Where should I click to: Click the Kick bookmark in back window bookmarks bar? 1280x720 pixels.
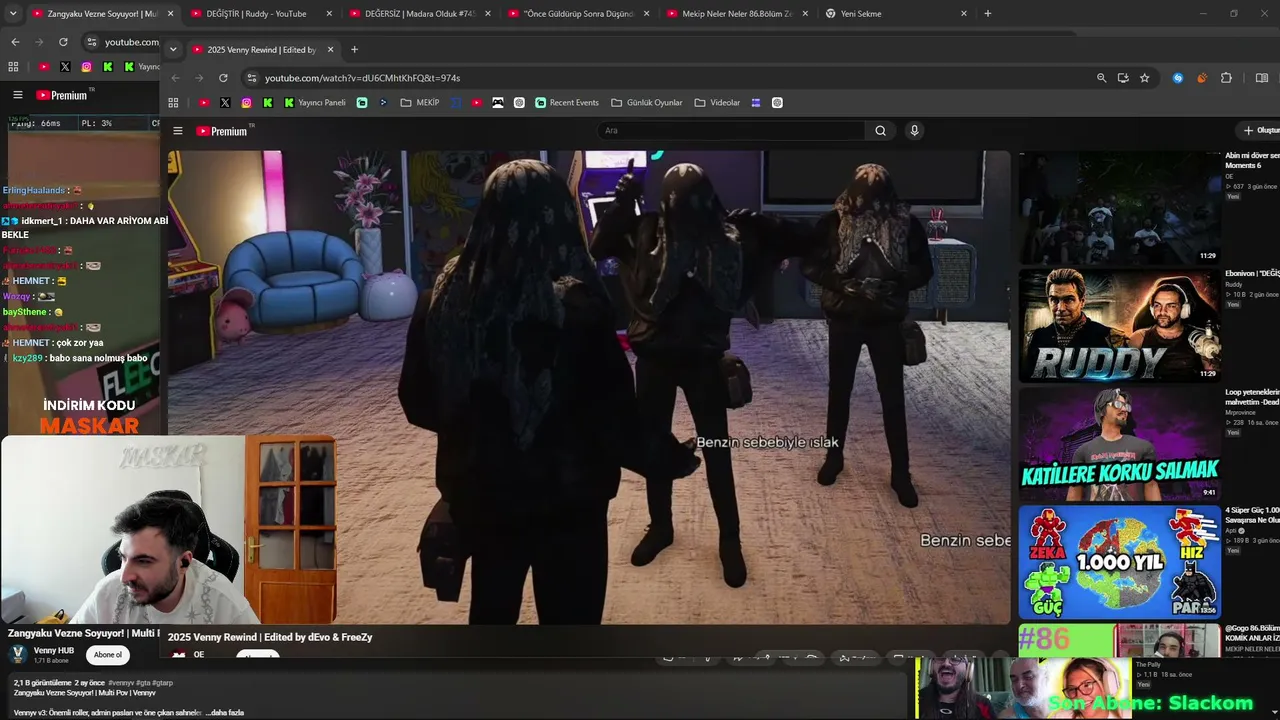108,67
